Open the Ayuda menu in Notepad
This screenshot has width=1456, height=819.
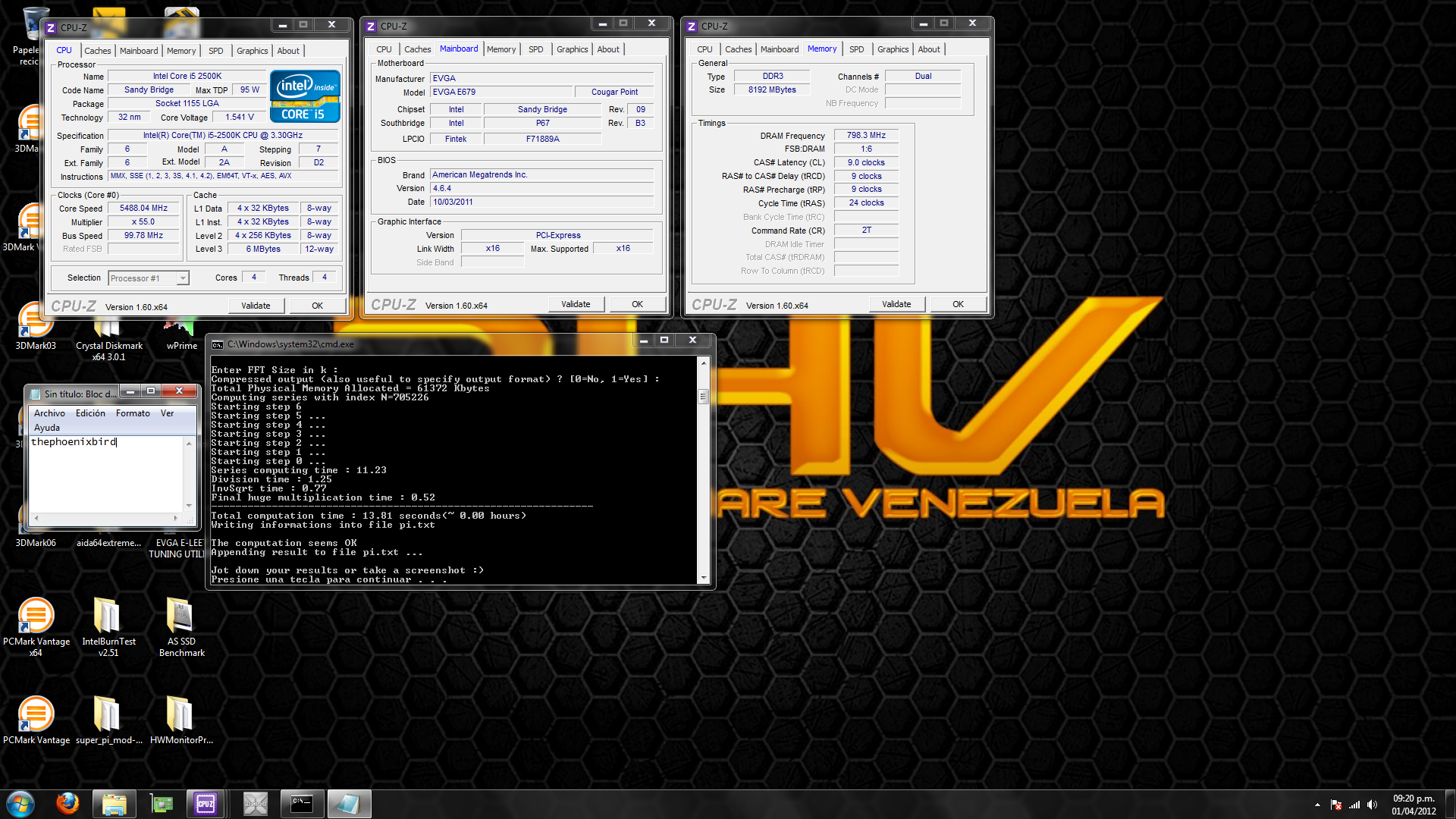point(46,428)
